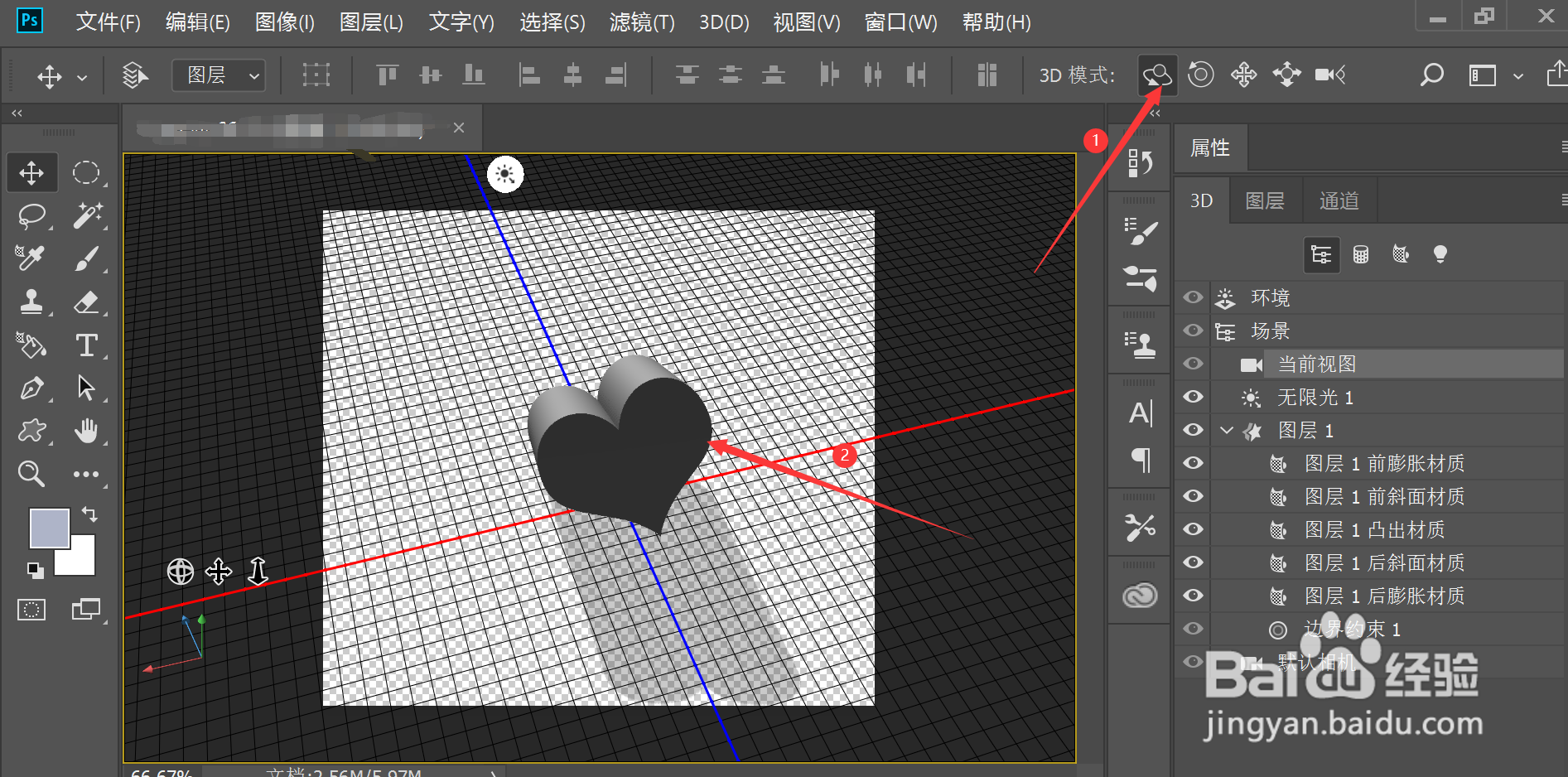The width and height of the screenshot is (1568, 777).
Task: Toggle visibility of 当前视图
Action: pos(1193,364)
